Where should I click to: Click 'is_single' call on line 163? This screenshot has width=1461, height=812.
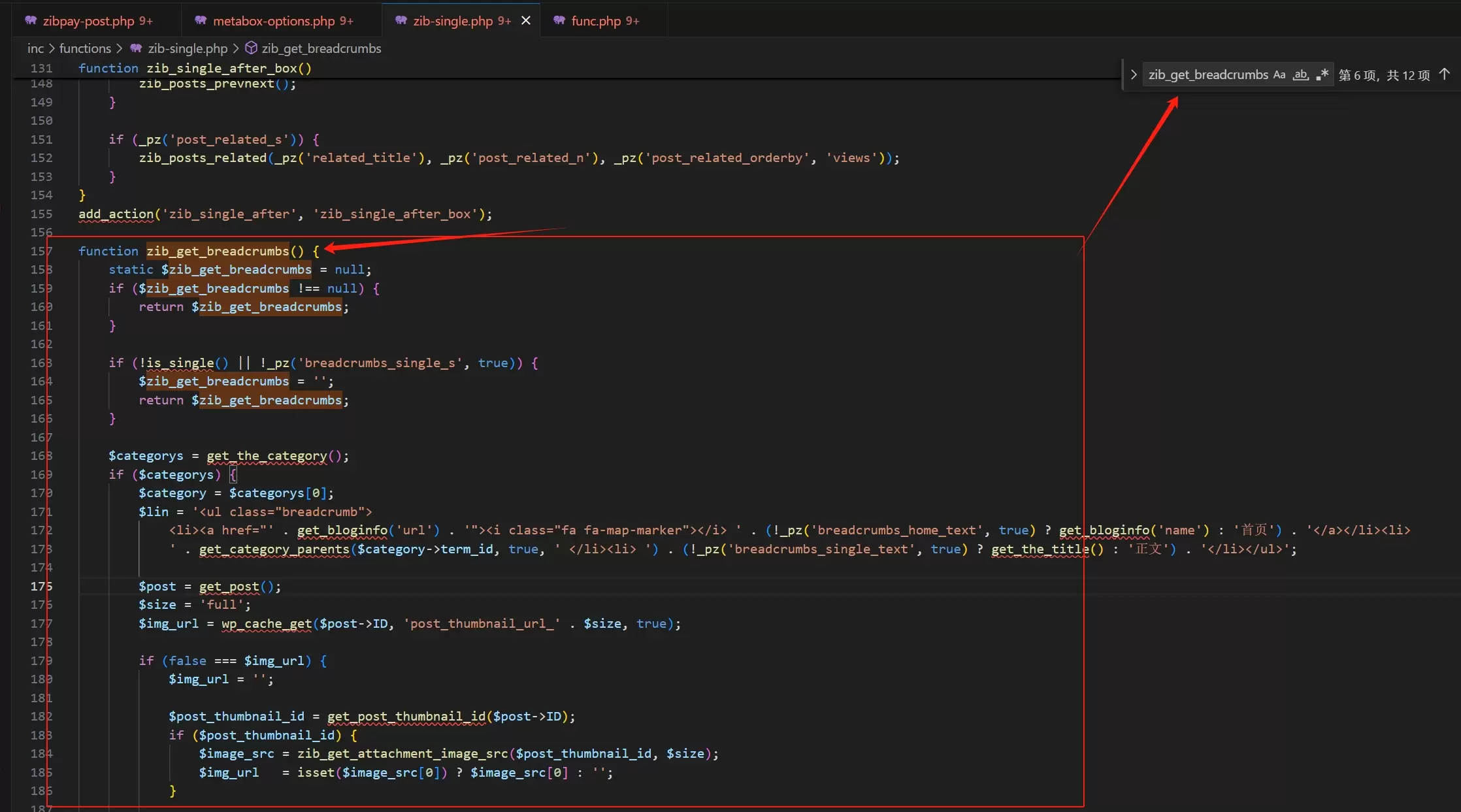point(180,363)
